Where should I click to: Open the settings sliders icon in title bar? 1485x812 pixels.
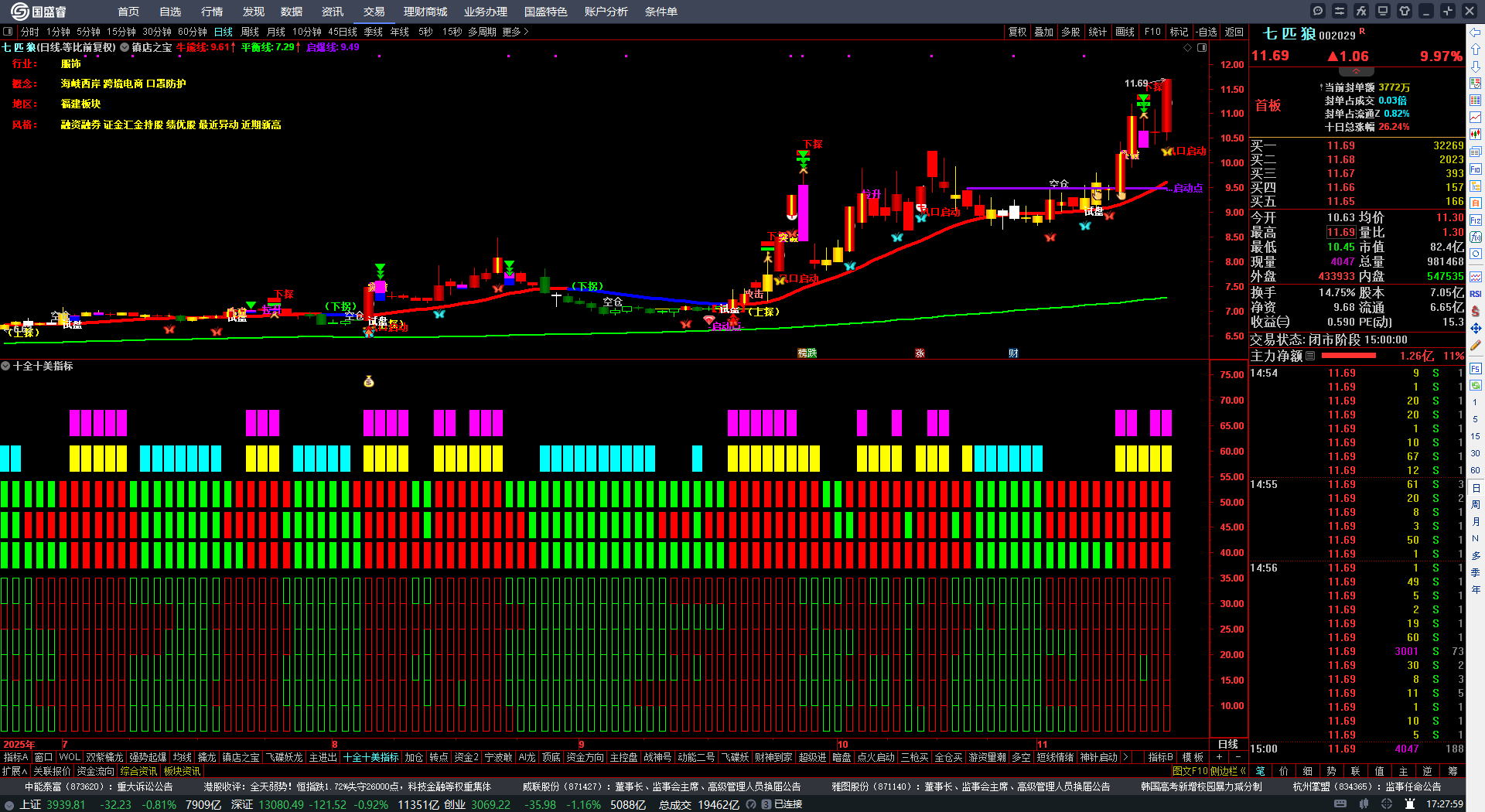point(1340,11)
